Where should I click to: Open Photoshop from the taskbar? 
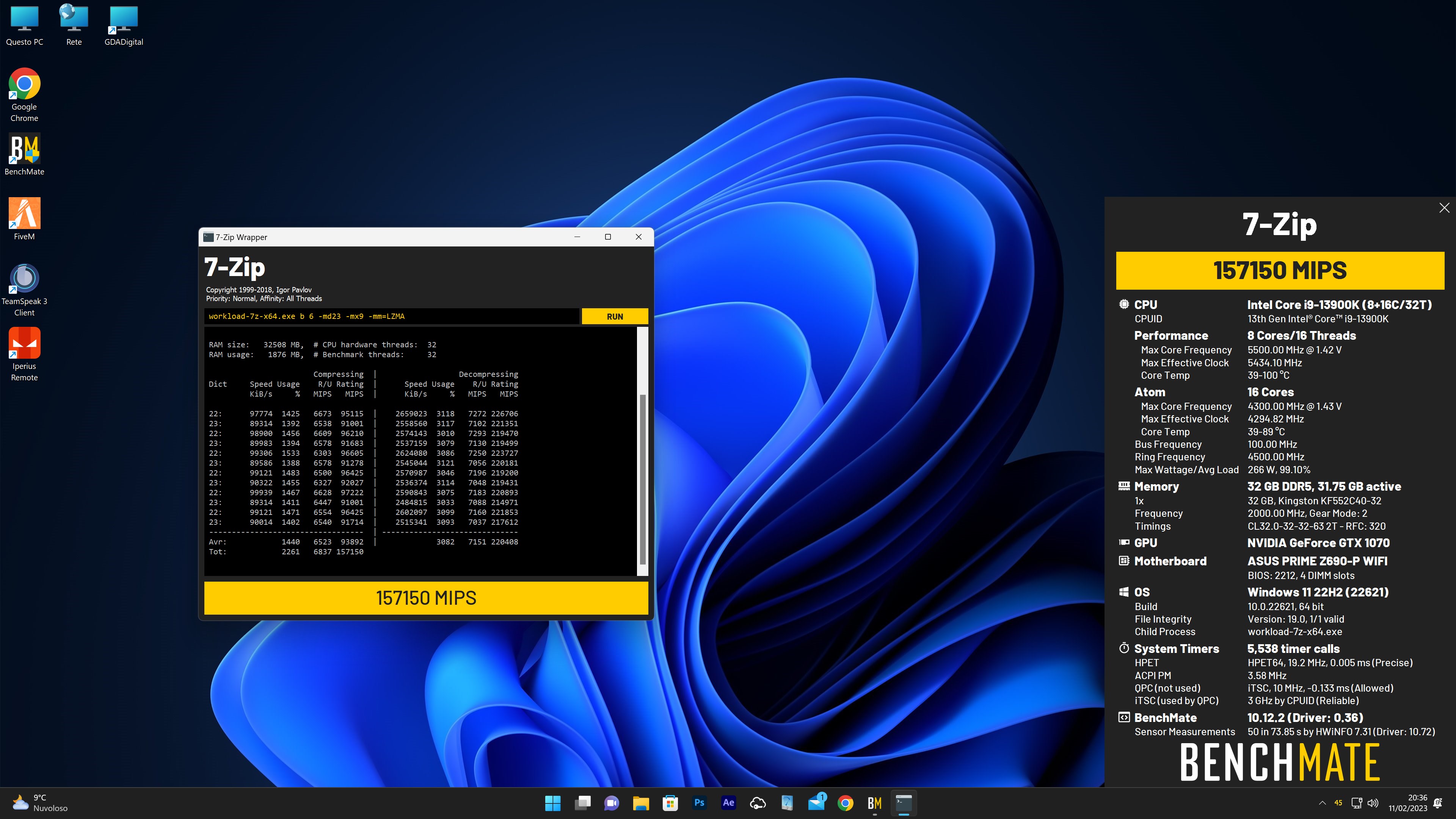pyautogui.click(x=699, y=803)
